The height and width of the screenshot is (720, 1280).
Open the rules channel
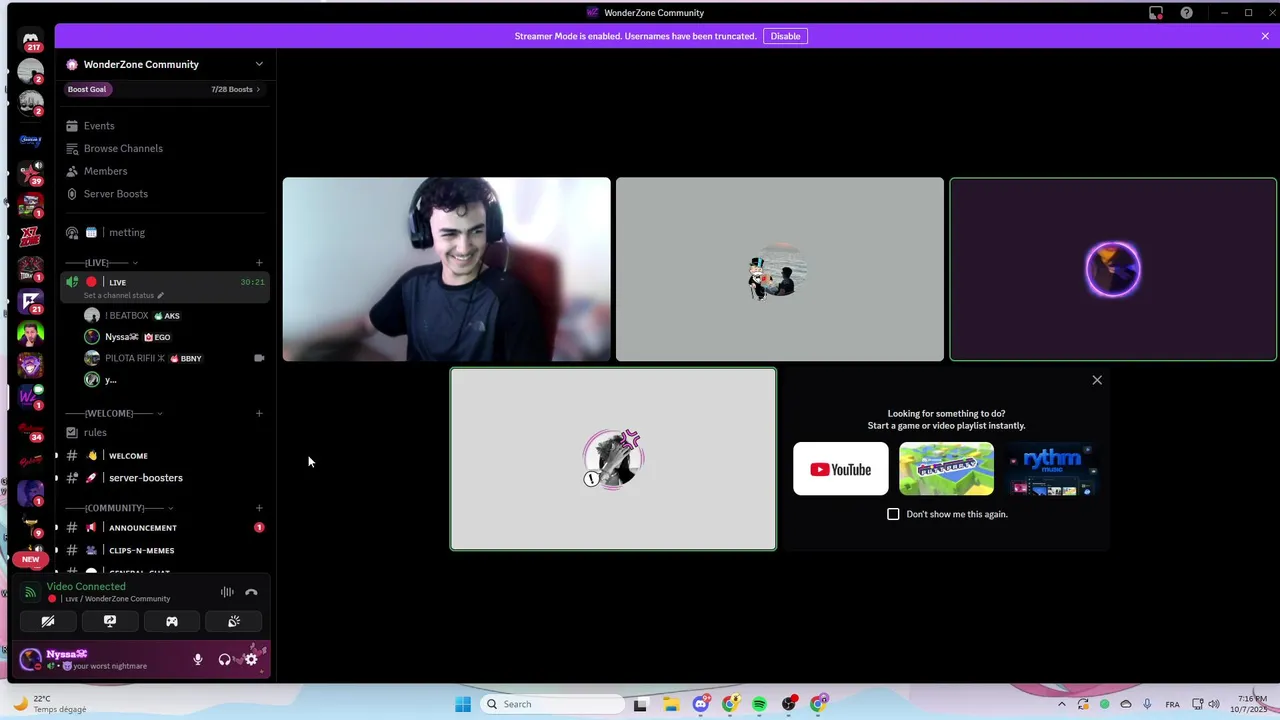point(165,432)
